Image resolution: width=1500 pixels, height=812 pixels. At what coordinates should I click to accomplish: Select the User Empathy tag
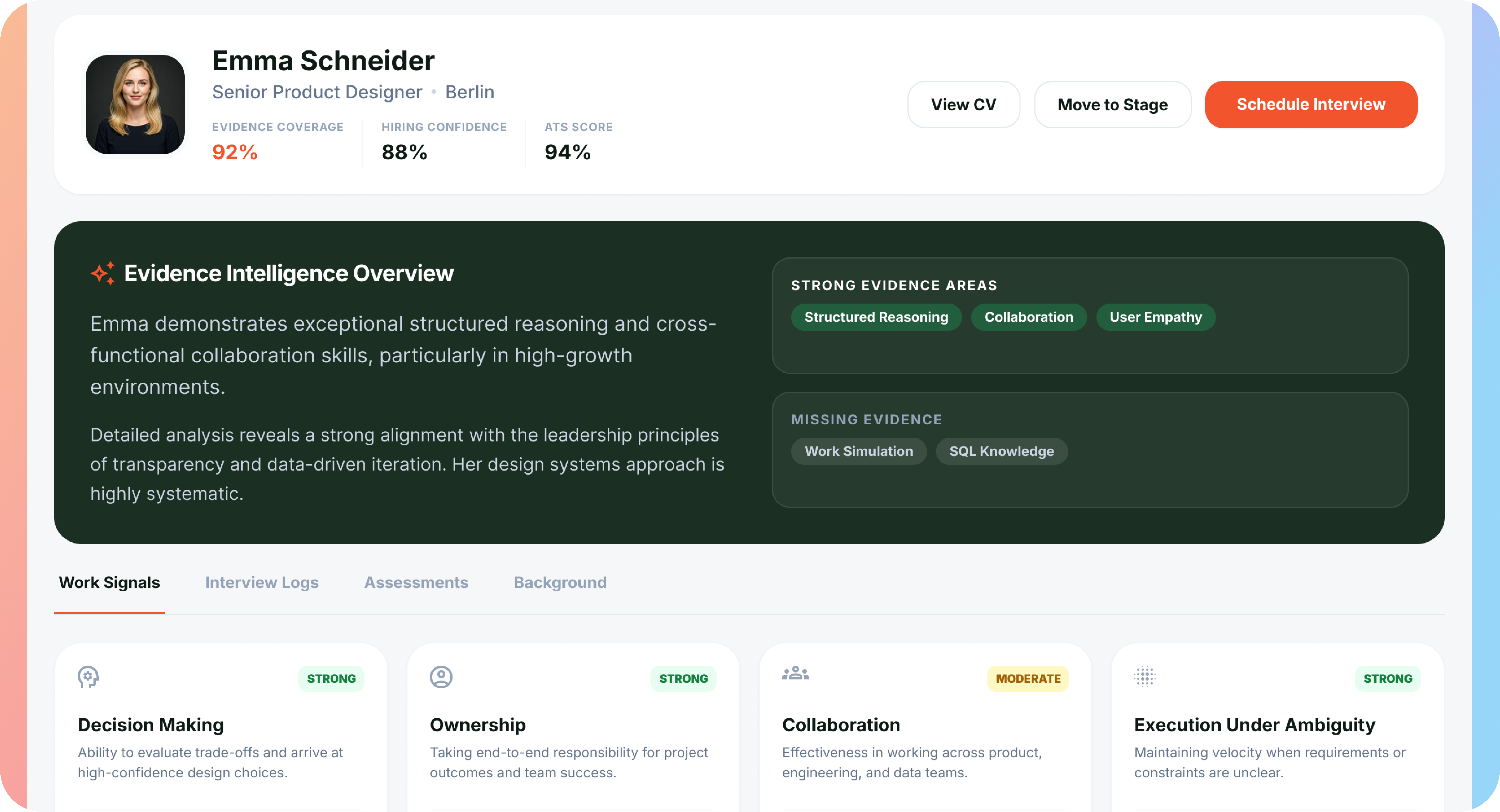[x=1155, y=317]
